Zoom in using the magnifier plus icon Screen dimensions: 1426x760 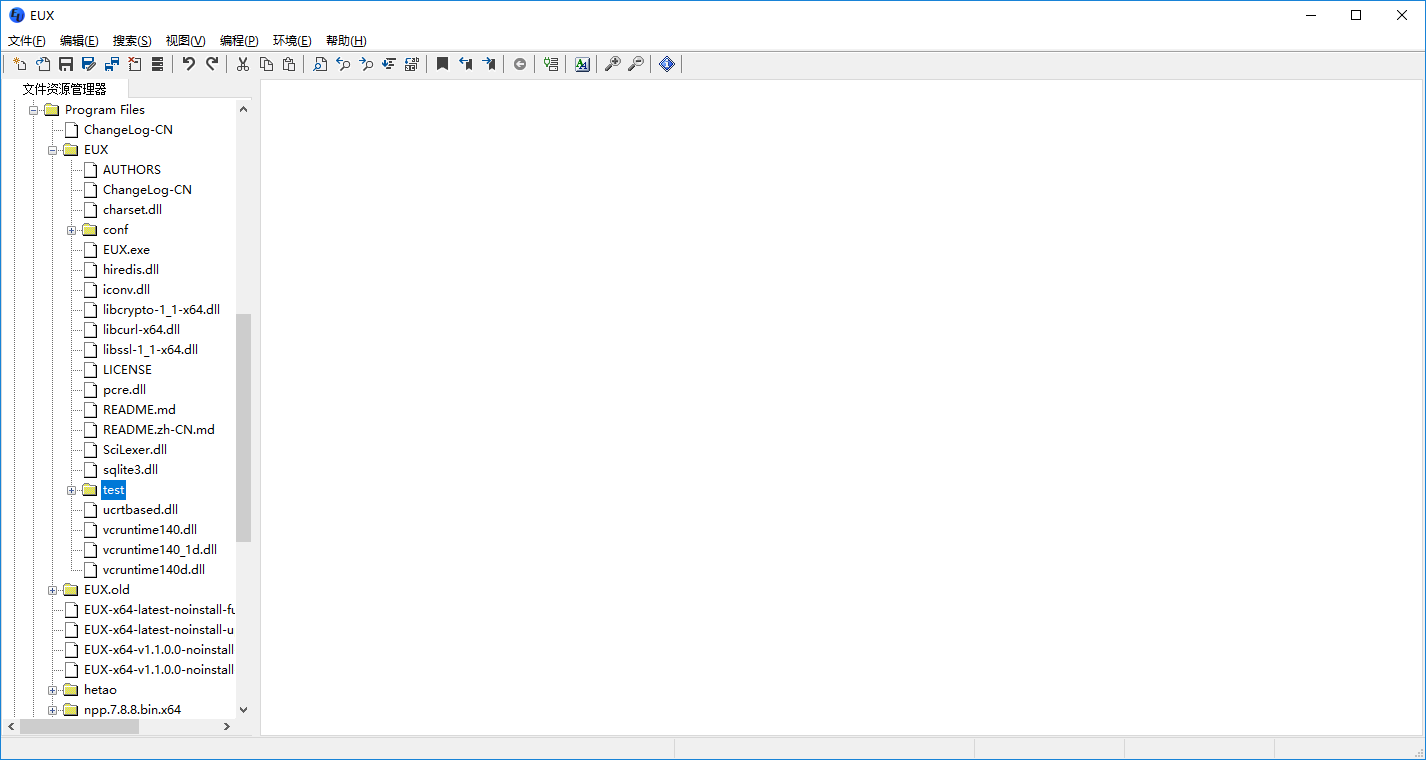613,64
